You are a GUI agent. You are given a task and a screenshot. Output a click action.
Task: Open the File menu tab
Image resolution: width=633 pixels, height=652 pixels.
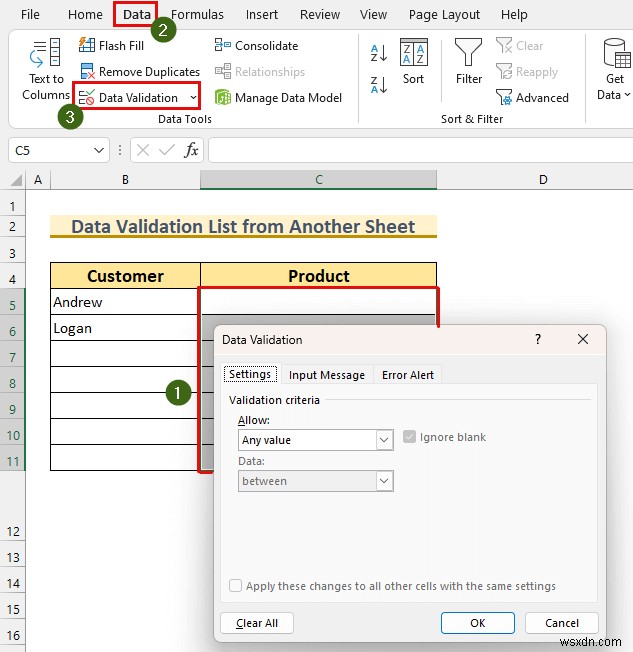click(x=30, y=15)
